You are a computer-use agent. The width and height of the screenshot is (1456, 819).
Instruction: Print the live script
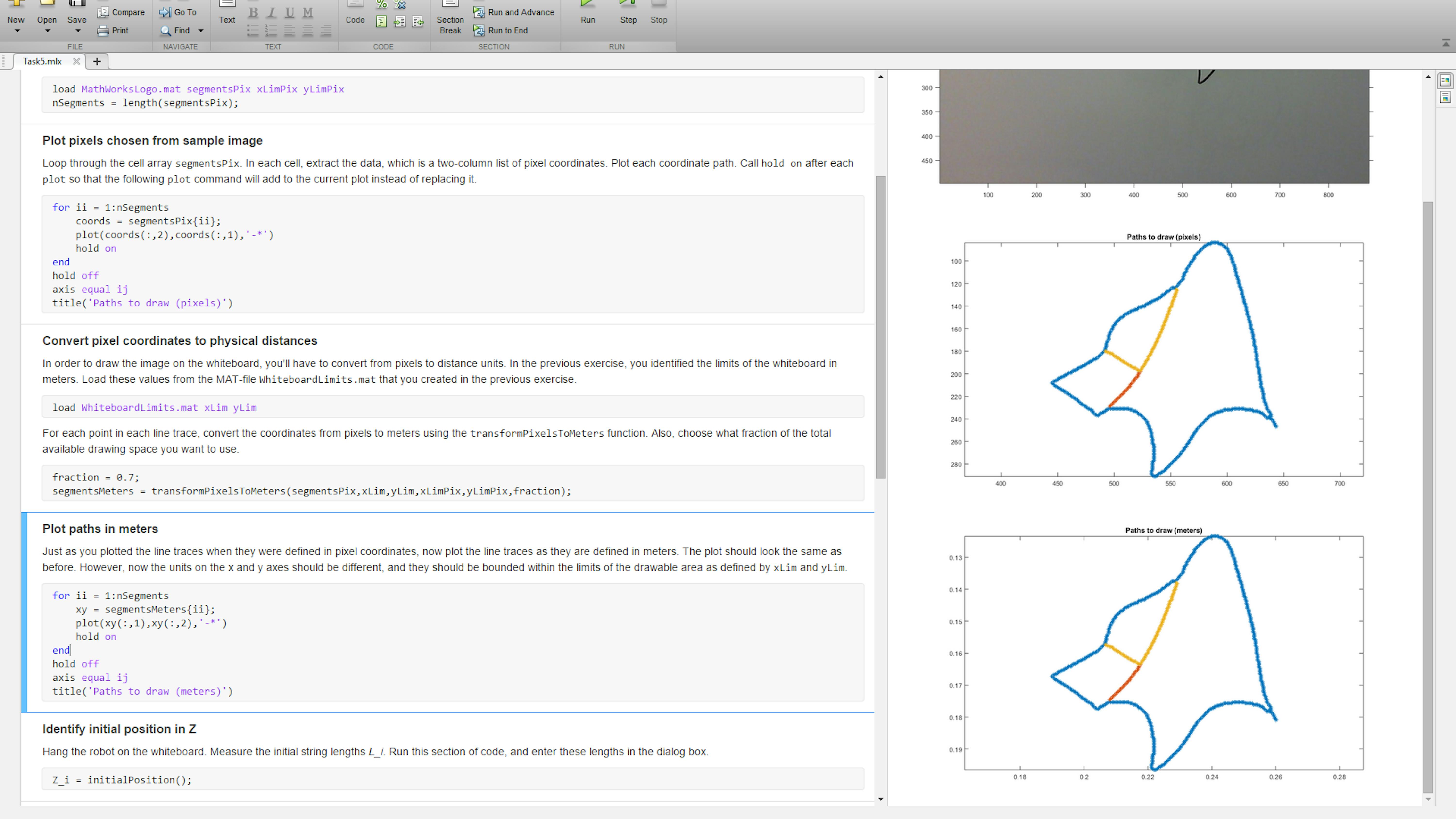[x=113, y=31]
